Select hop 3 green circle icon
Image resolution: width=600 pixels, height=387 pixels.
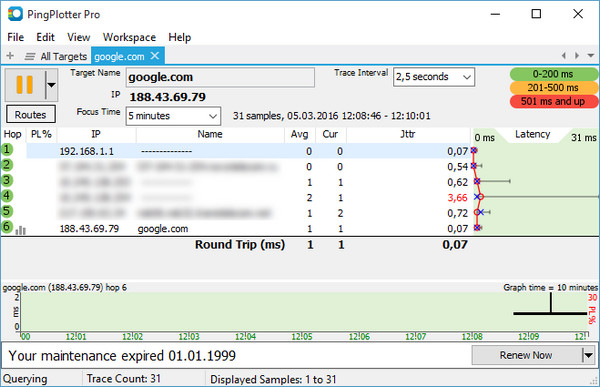[7, 180]
